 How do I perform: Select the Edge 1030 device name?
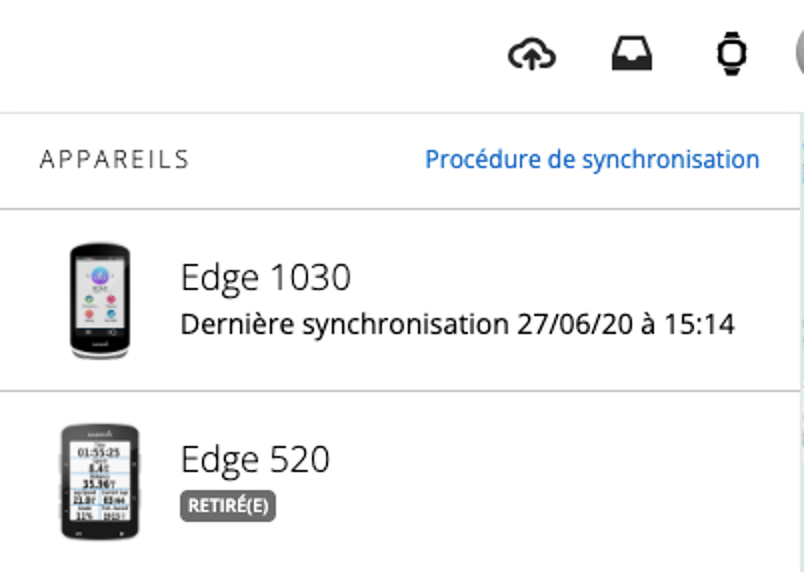point(265,277)
